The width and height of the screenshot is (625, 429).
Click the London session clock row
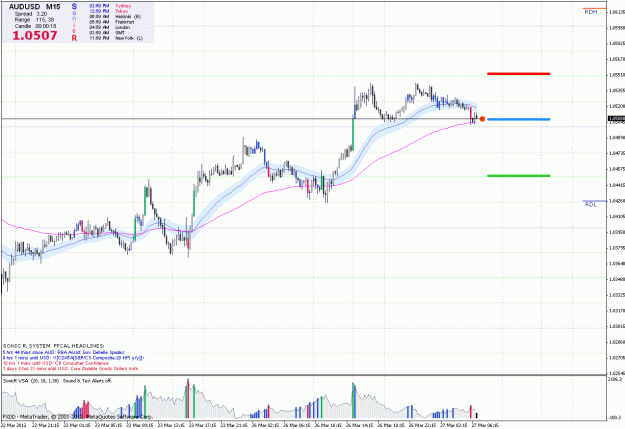pyautogui.click(x=110, y=28)
